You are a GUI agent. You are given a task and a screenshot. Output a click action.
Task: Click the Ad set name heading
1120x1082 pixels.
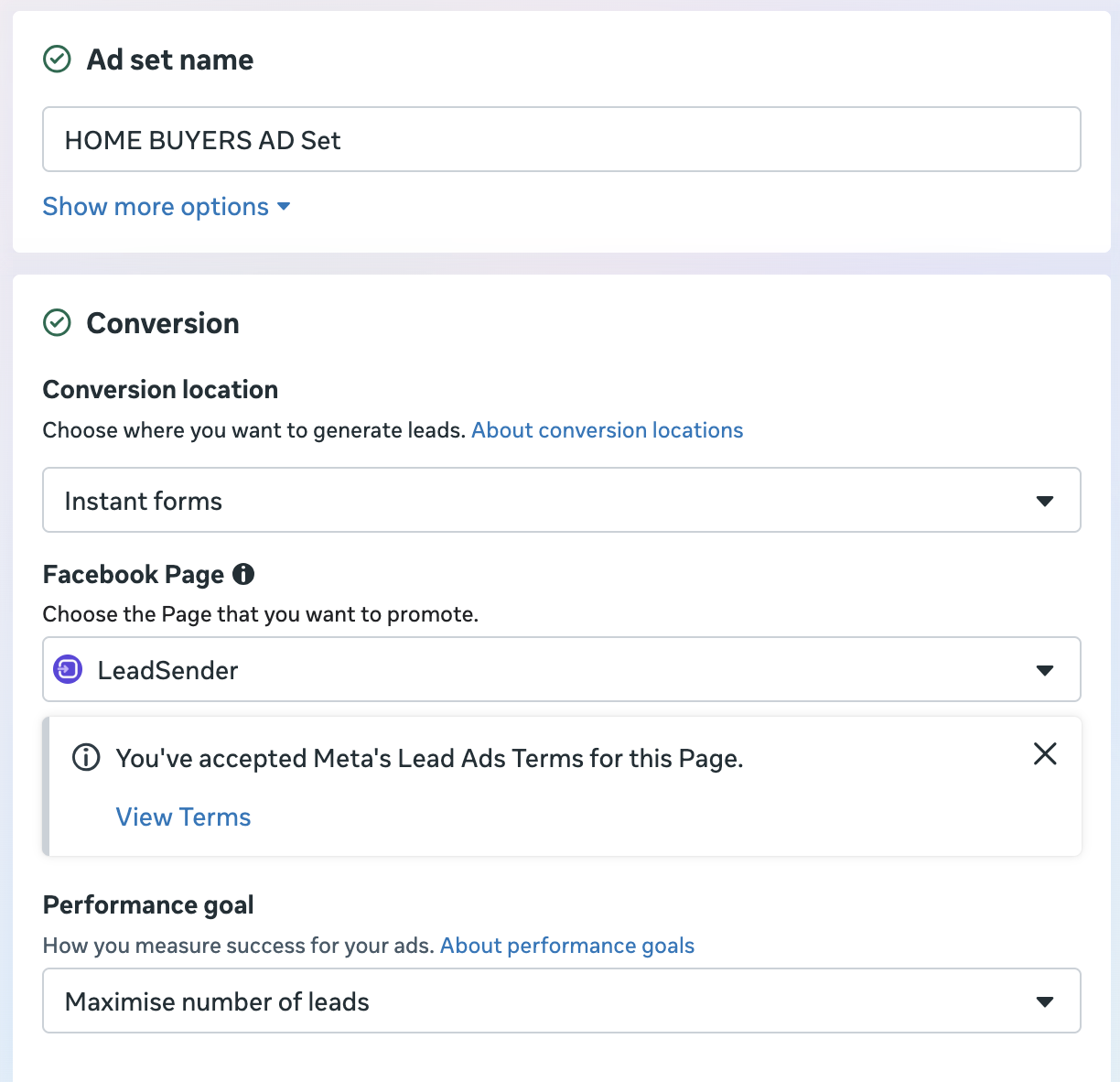170,60
